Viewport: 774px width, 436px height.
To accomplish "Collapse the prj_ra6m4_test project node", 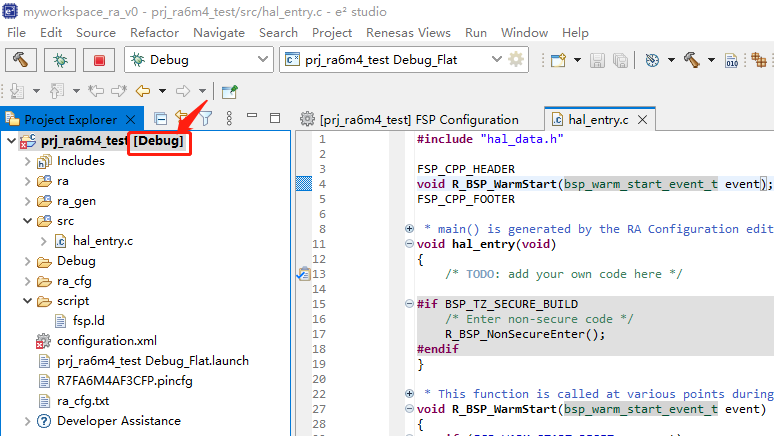I will pos(11,141).
